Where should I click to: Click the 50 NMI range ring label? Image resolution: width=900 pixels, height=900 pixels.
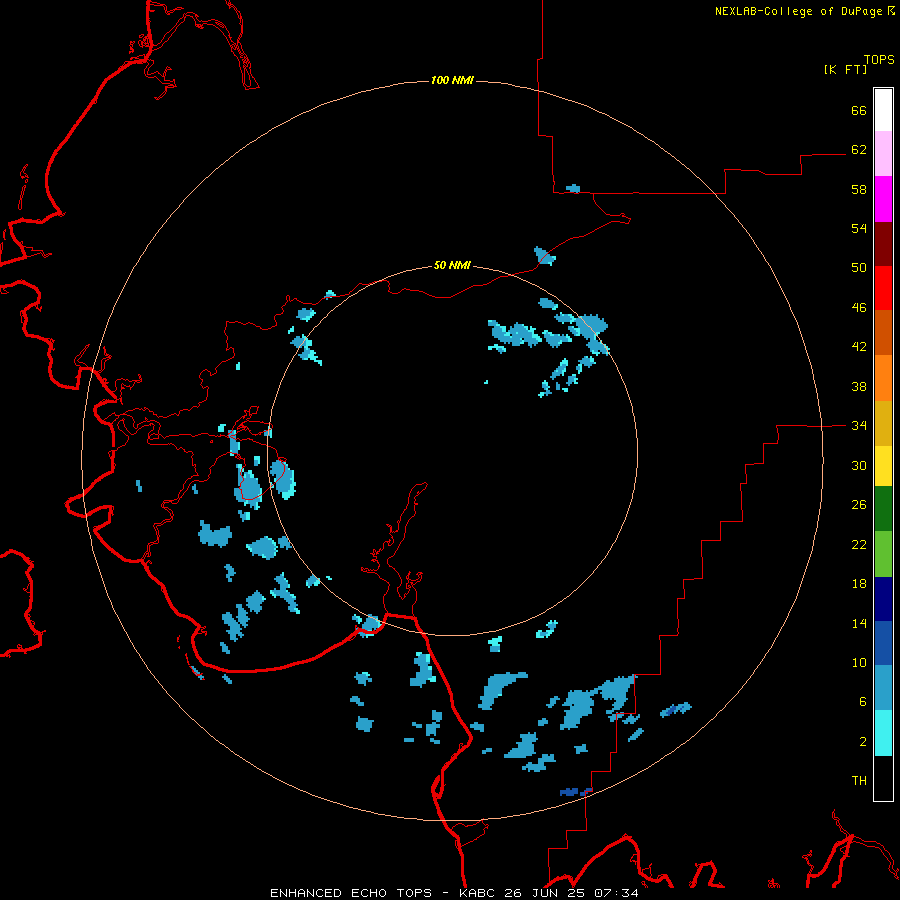coord(452,265)
